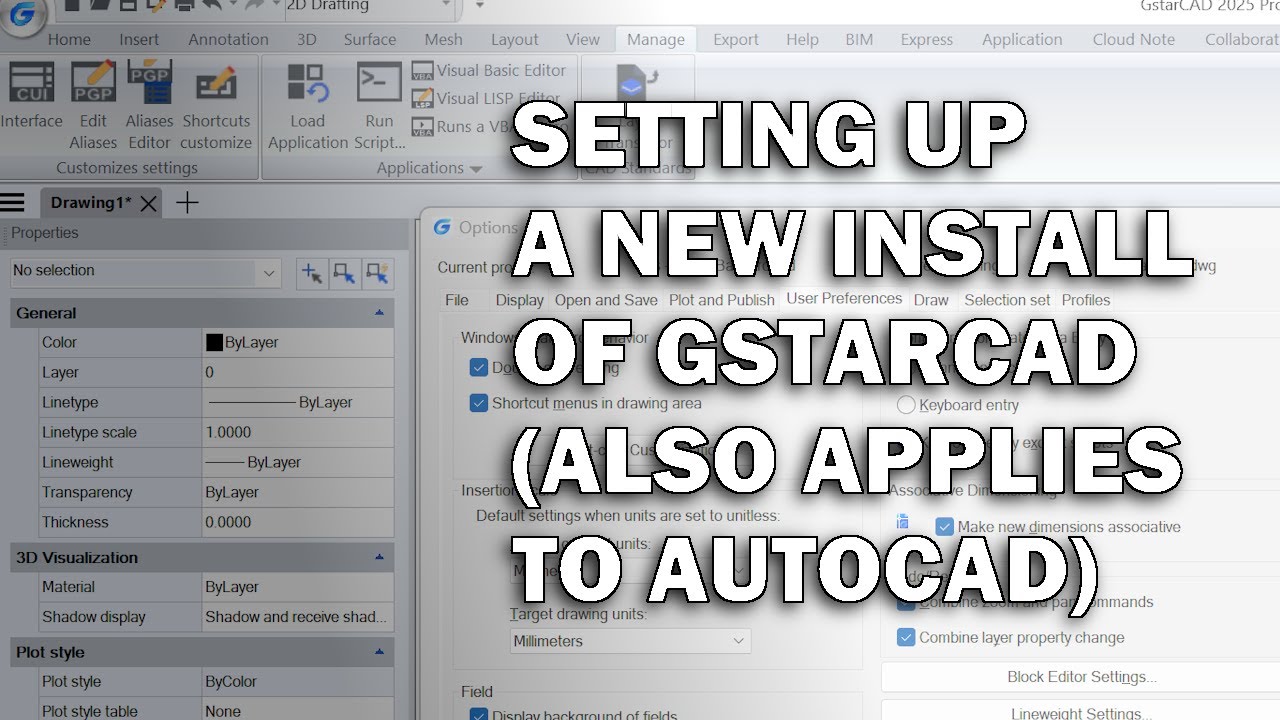This screenshot has height=720, width=1280.
Task: Open the Plot and Publish options tab
Action: click(x=721, y=300)
